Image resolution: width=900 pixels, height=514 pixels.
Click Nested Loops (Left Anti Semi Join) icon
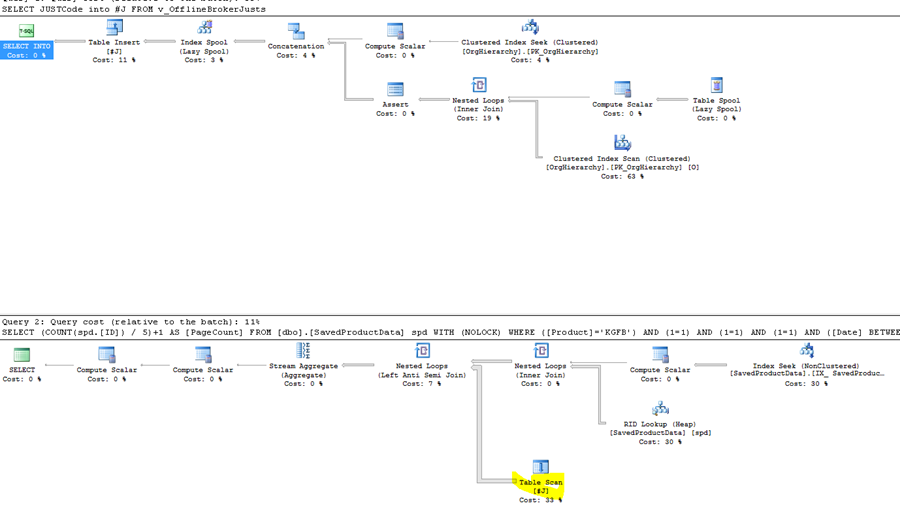(x=422, y=351)
